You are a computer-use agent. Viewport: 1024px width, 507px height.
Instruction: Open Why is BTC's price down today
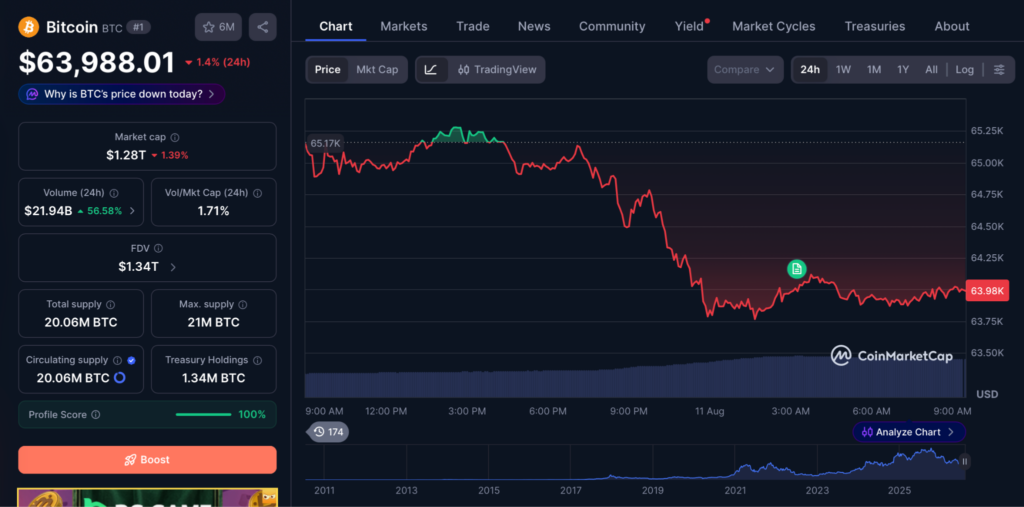[122, 94]
